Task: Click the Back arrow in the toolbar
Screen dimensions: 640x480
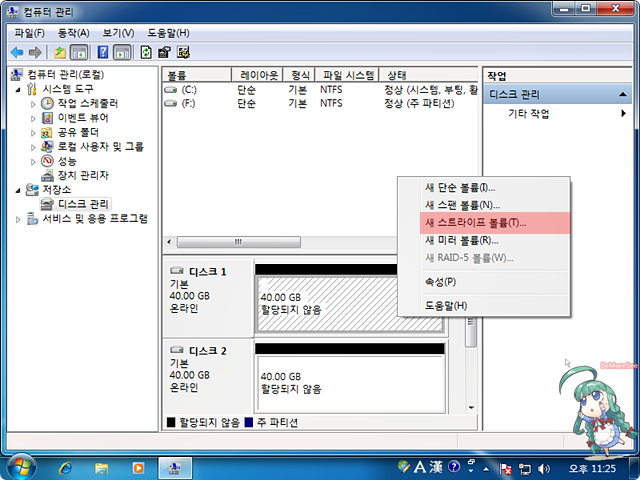Action: pos(16,52)
